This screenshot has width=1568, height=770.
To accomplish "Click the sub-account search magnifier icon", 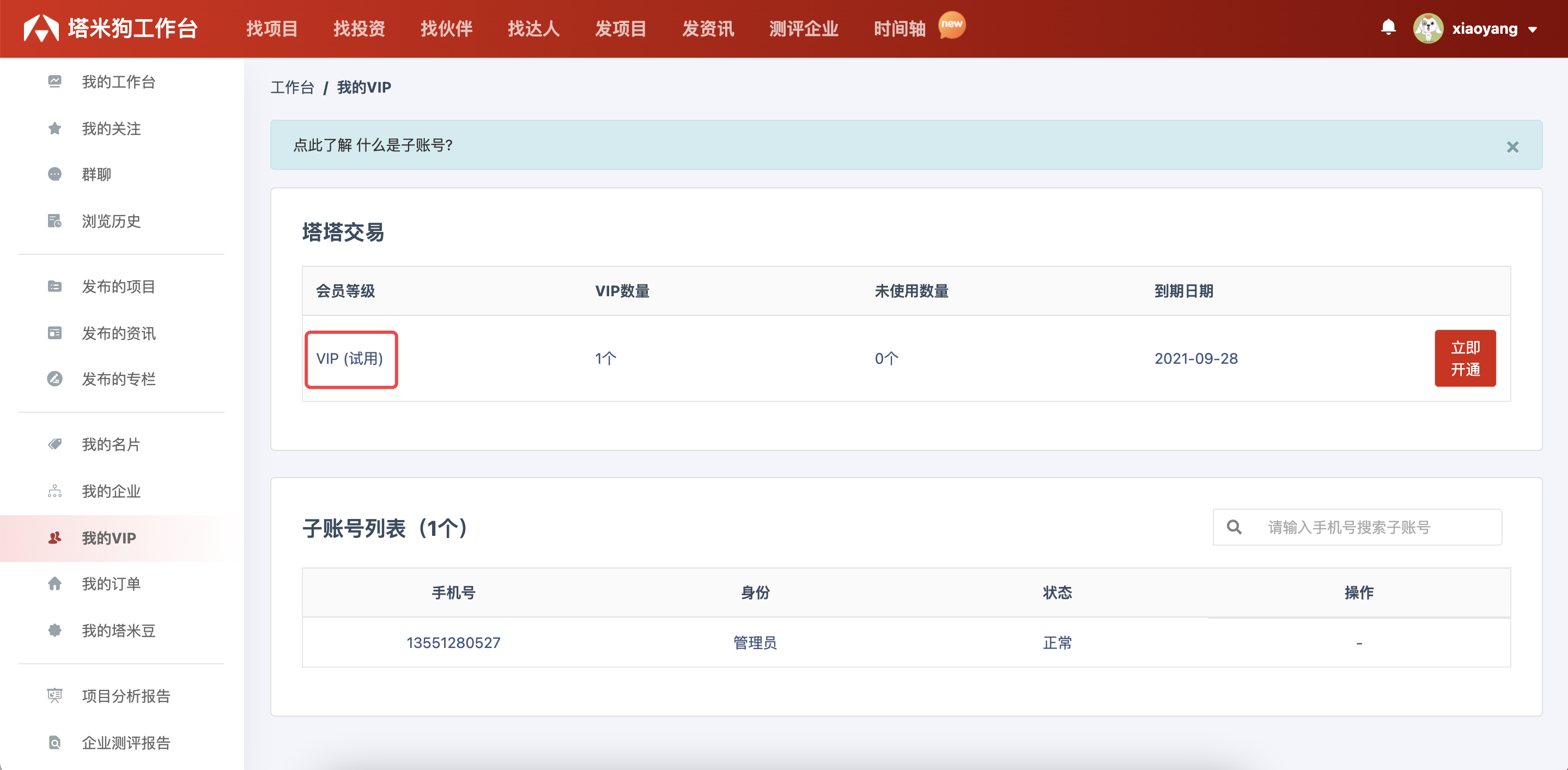I will [1234, 527].
